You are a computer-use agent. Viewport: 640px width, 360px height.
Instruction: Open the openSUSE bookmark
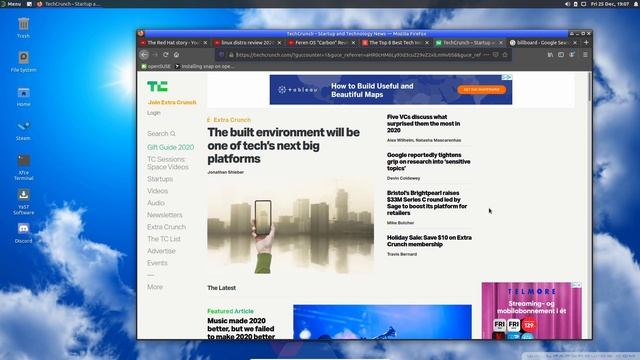tap(156, 66)
